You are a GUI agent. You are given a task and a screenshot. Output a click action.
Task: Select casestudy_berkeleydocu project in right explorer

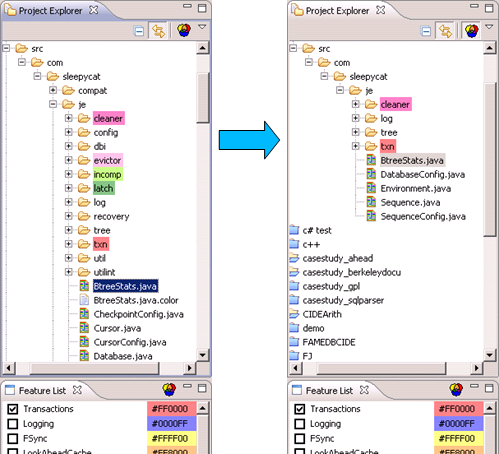pyautogui.click(x=351, y=272)
